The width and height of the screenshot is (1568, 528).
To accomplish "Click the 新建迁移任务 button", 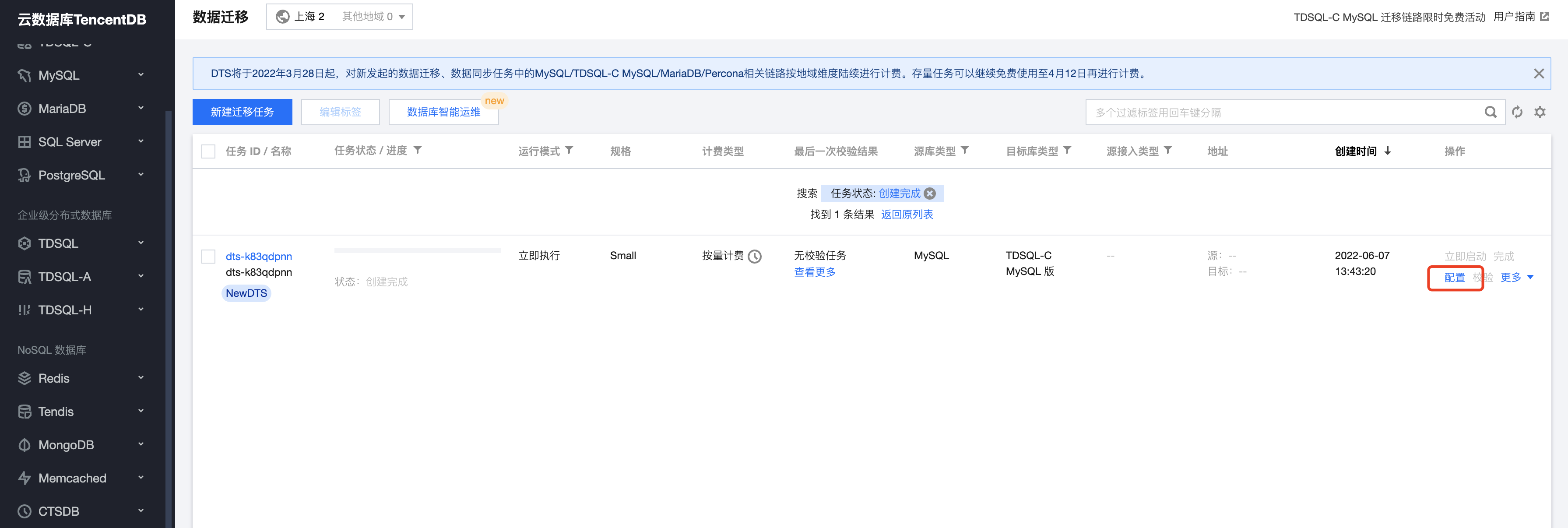I will click(242, 112).
